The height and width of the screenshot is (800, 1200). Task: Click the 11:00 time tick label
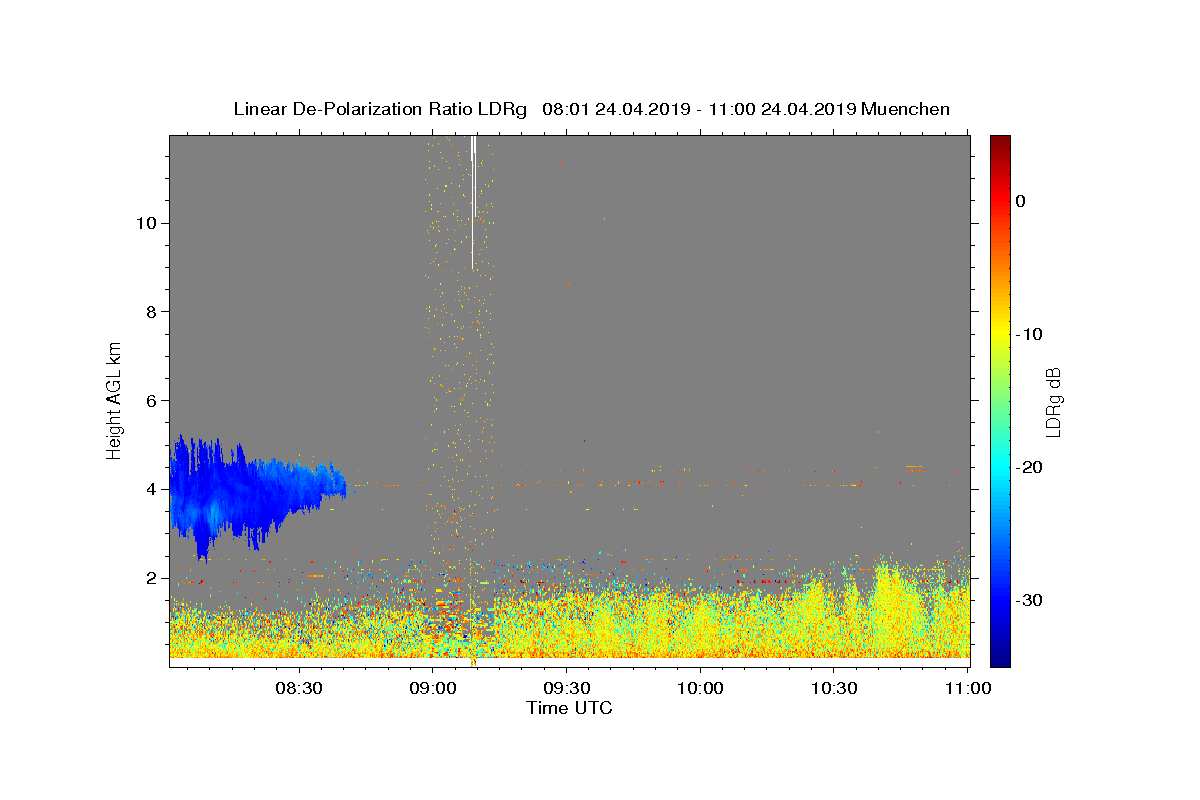(968, 689)
